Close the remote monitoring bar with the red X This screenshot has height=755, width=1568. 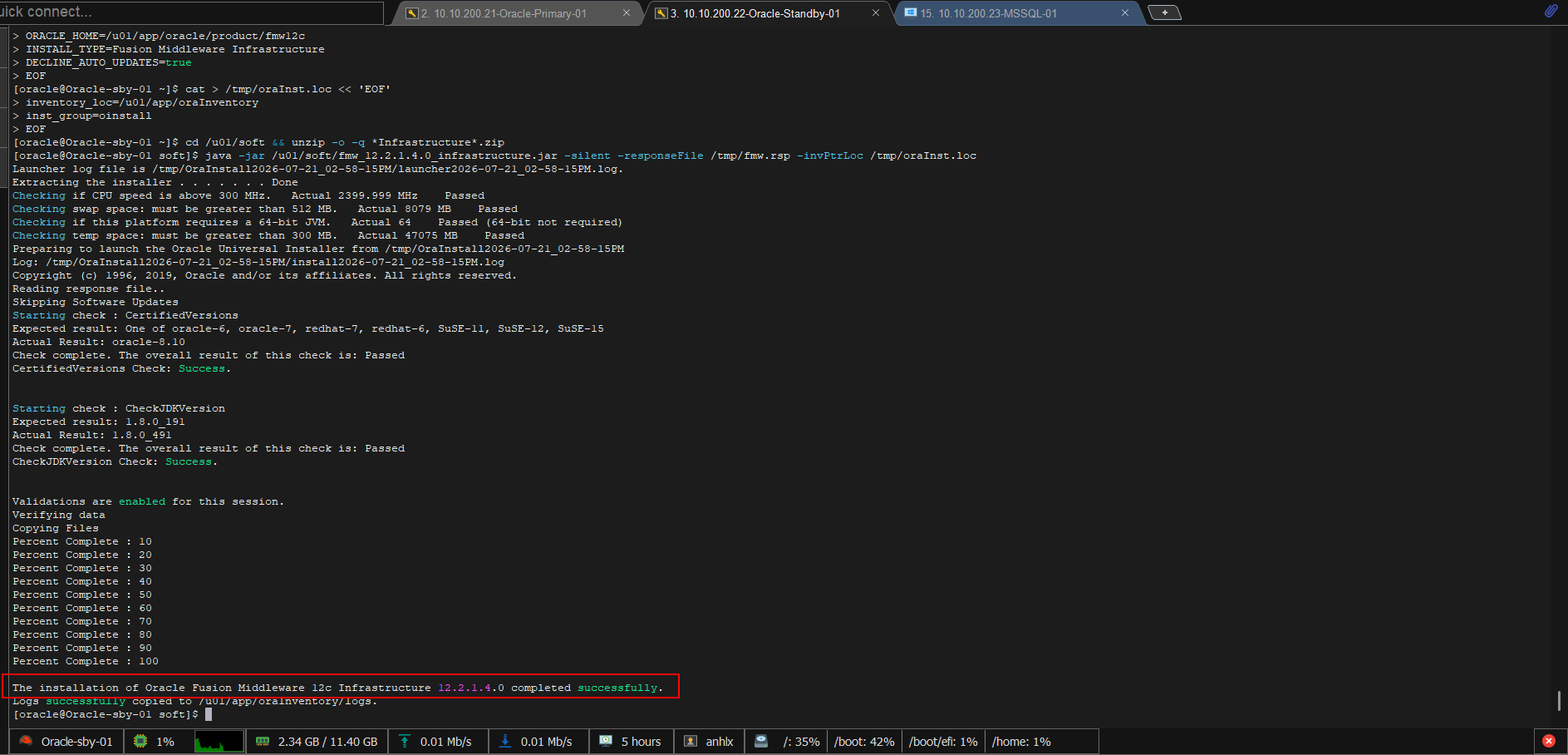pyautogui.click(x=1549, y=741)
